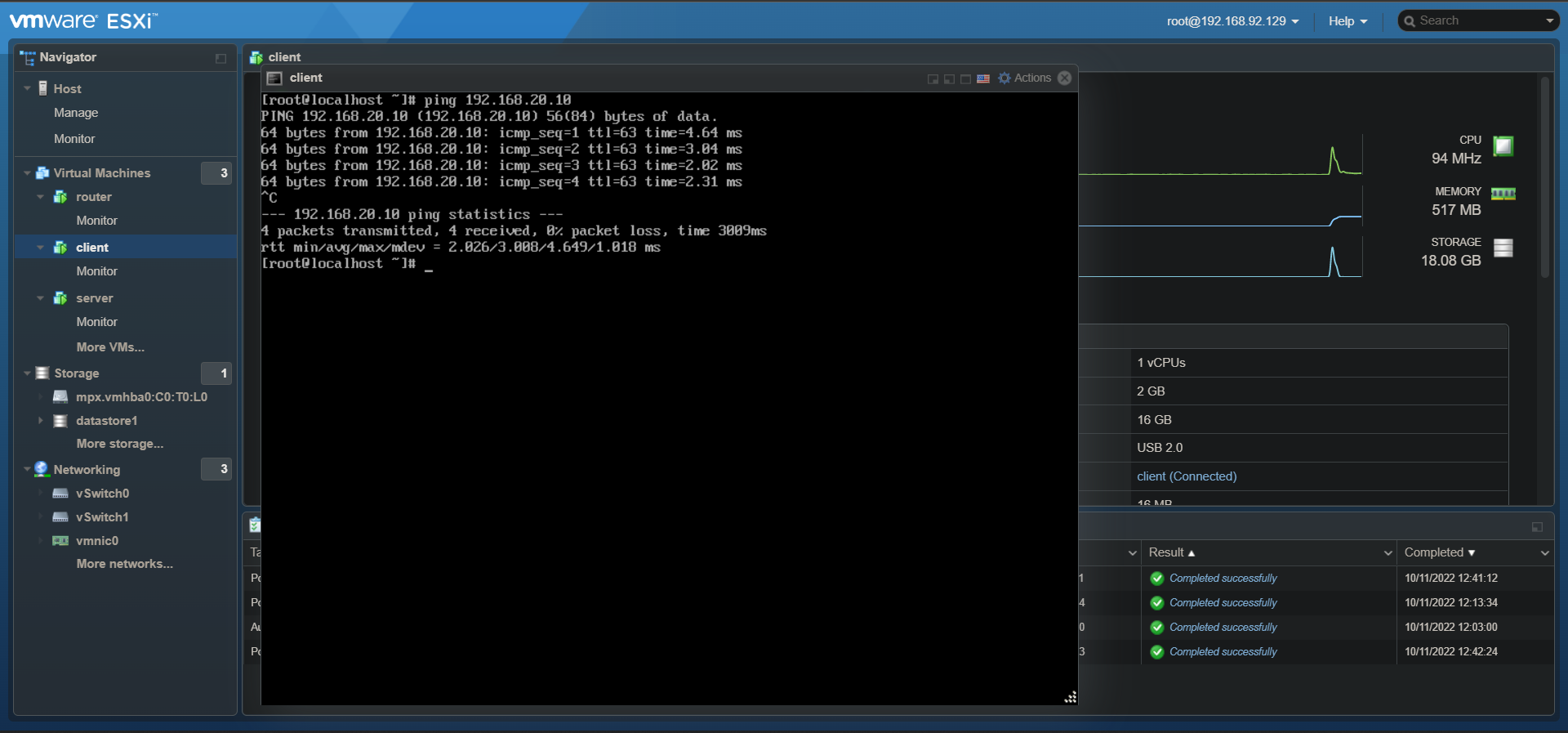Screen dimensions: 1568x733
Task: Grab the console resize handle at corner
Action: click(x=1070, y=697)
